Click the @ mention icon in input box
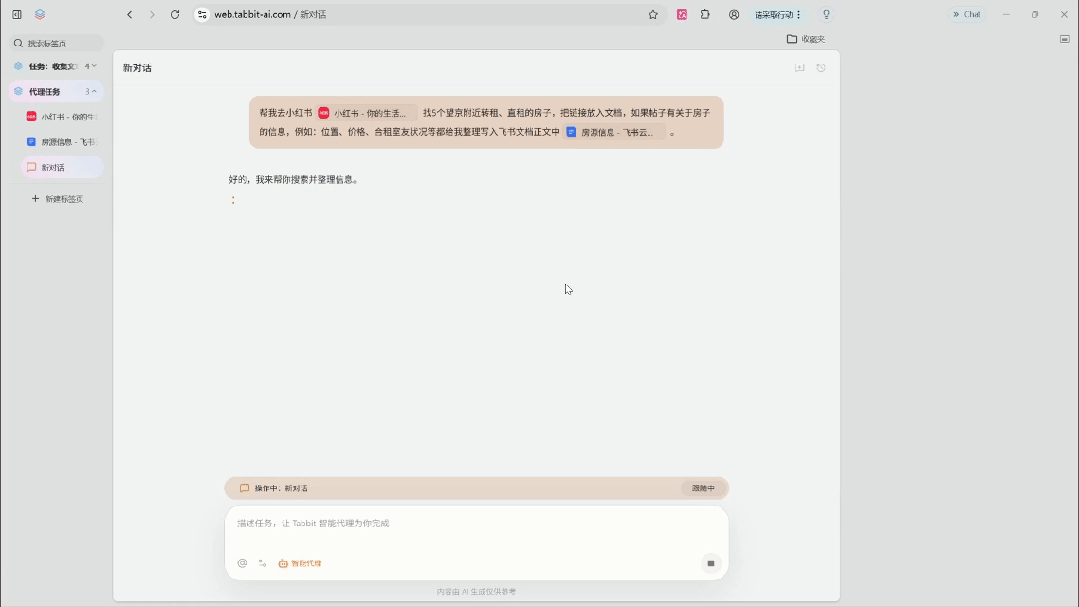This screenshot has height=607, width=1079. click(241, 562)
